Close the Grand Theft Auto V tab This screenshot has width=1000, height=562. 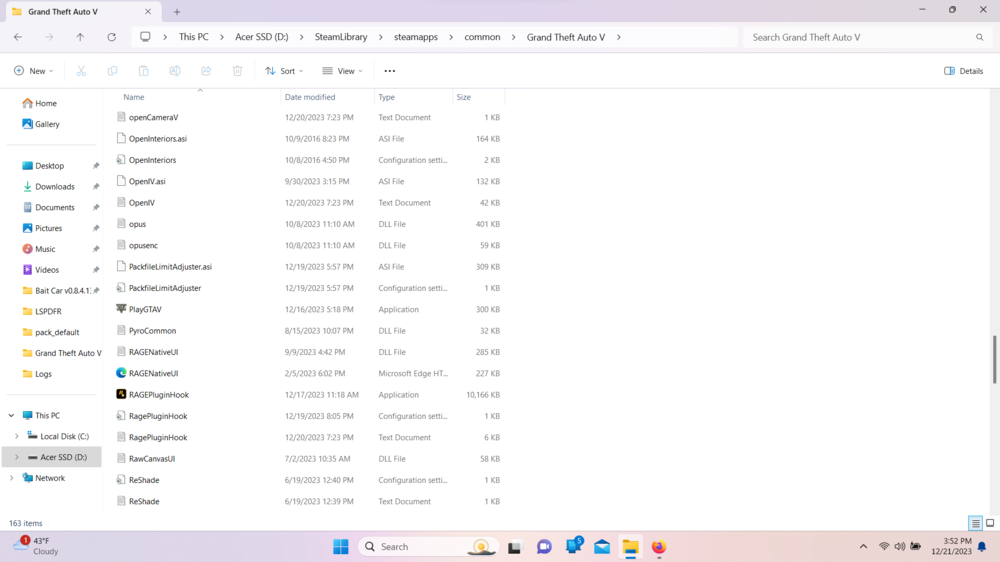(x=148, y=11)
